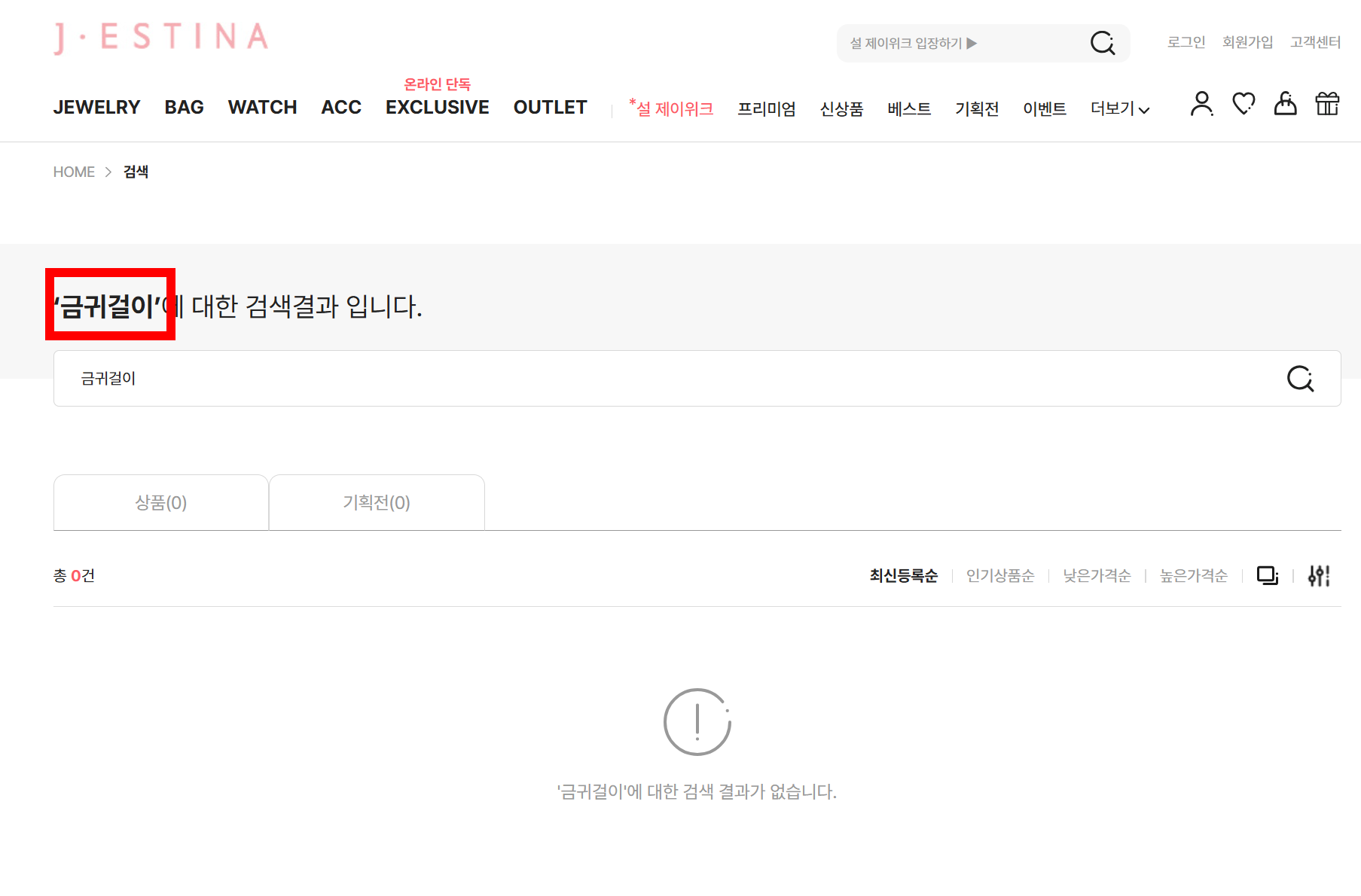Expand the 더보기 dropdown menu
The image size is (1361, 896).
pyautogui.click(x=1119, y=109)
